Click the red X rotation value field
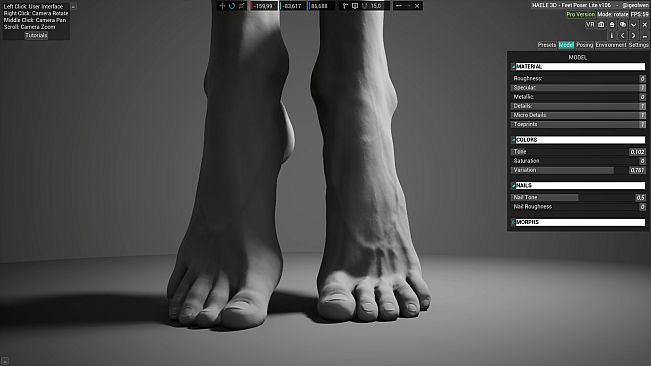This screenshot has height=366, width=651. point(263,6)
